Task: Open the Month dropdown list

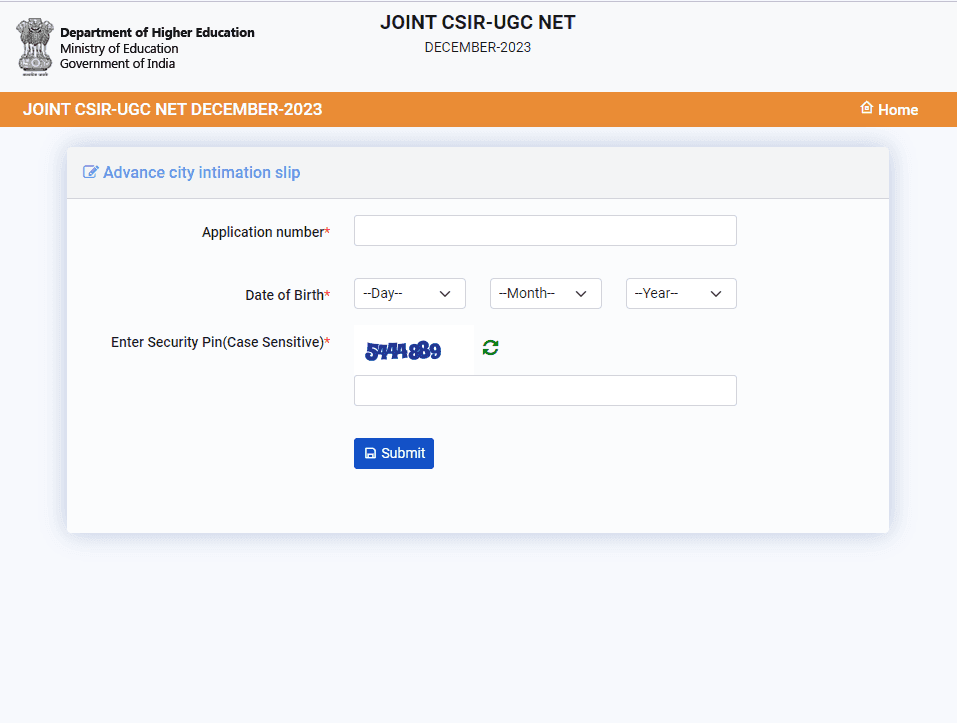Action: [x=545, y=293]
